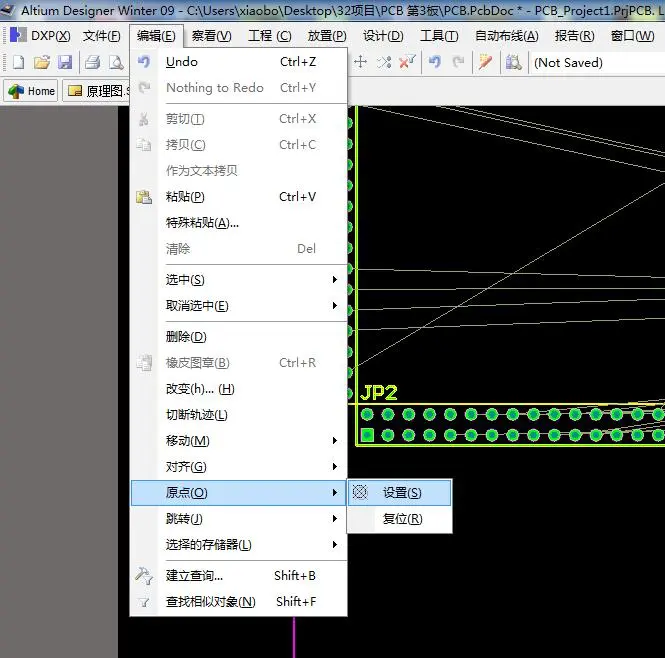Click the pencil icon in toolbar
The image size is (665, 658).
pos(486,62)
